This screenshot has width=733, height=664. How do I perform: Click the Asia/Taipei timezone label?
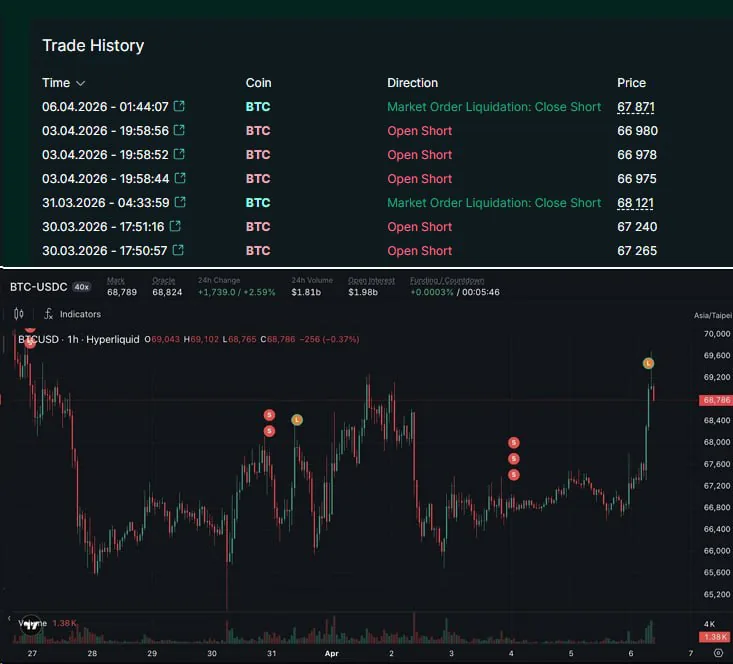pos(712,315)
